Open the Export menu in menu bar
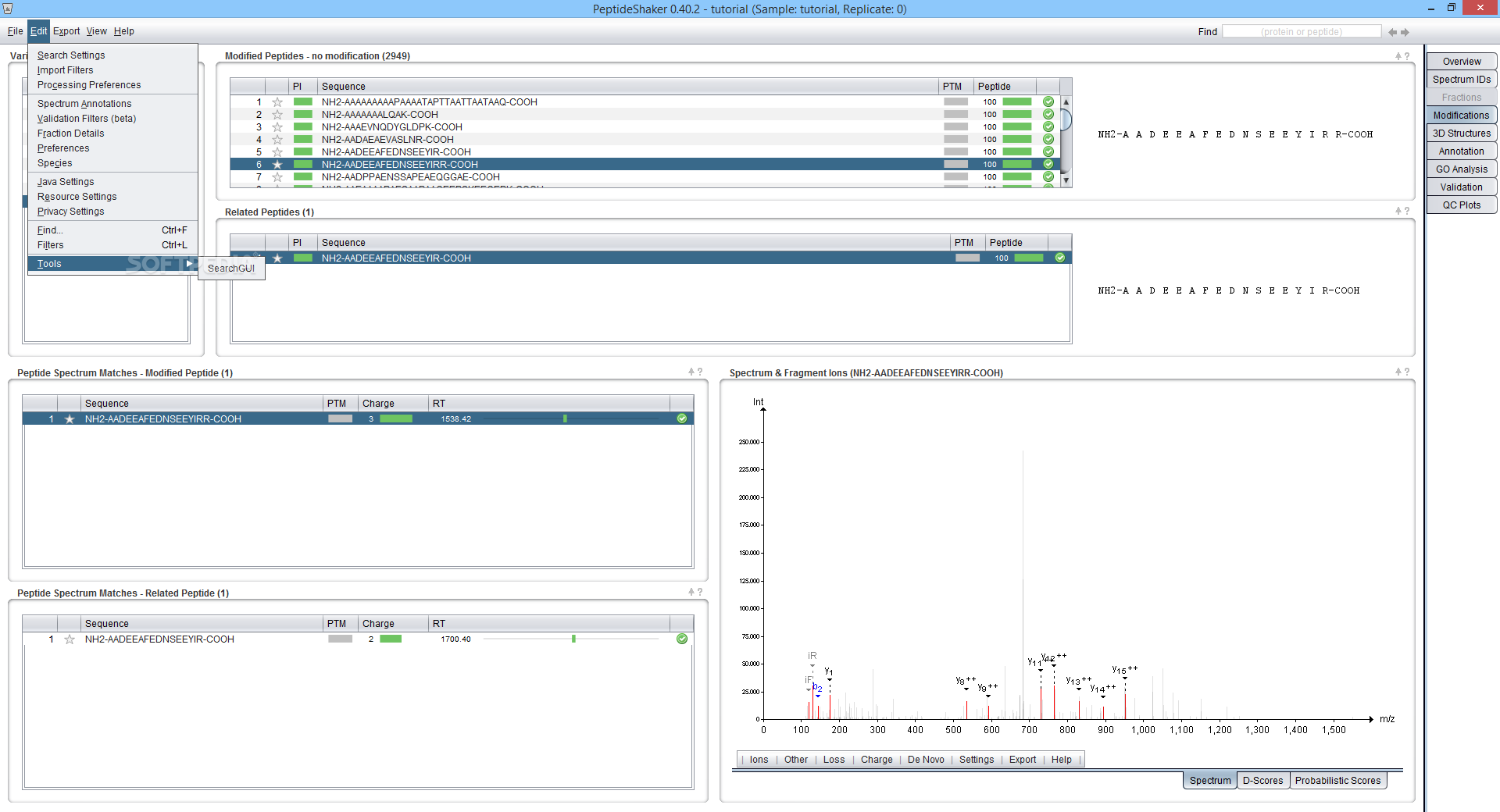Viewport: 1500px width, 812px height. (66, 31)
